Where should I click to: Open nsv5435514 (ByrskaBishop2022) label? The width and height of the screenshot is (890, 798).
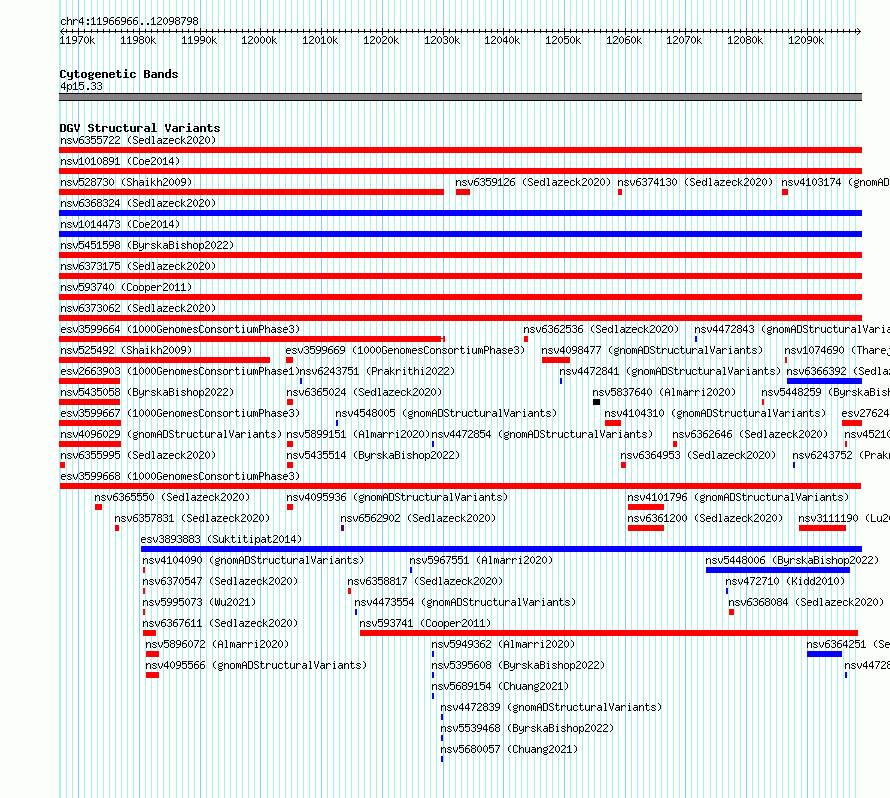tap(373, 455)
